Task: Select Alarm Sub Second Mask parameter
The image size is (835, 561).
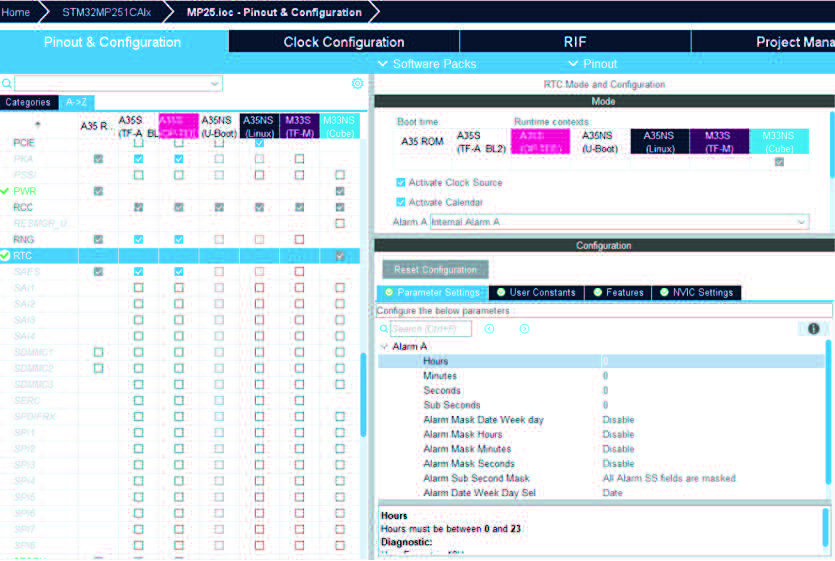Action: tap(476, 478)
